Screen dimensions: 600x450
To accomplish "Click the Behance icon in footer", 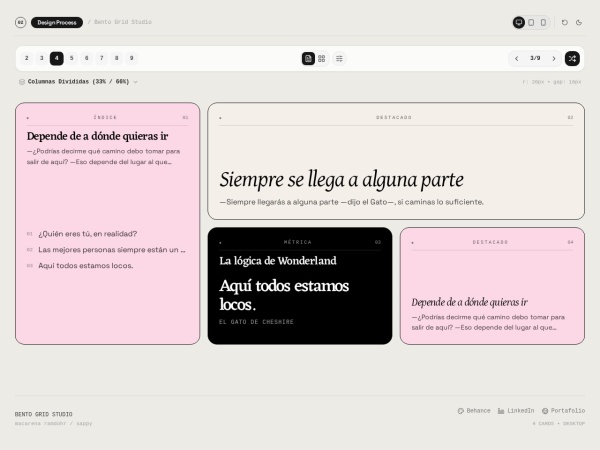I will (461, 411).
